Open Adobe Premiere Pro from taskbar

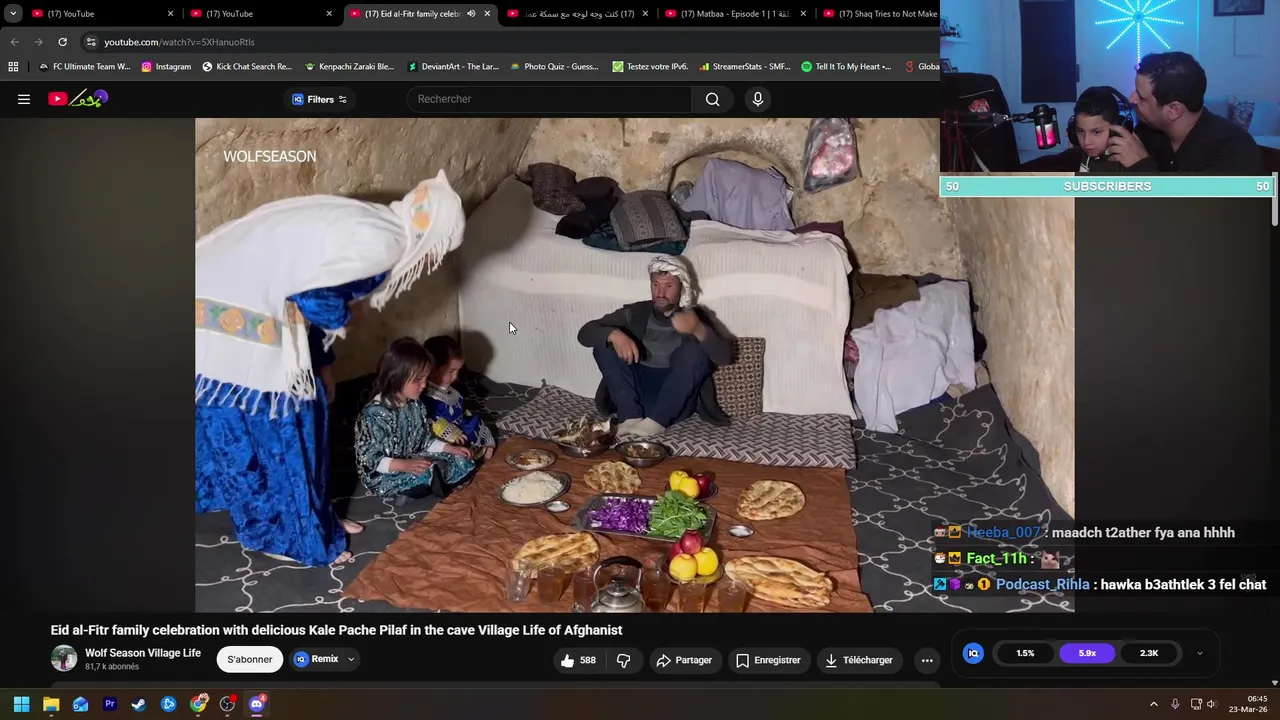click(x=110, y=704)
